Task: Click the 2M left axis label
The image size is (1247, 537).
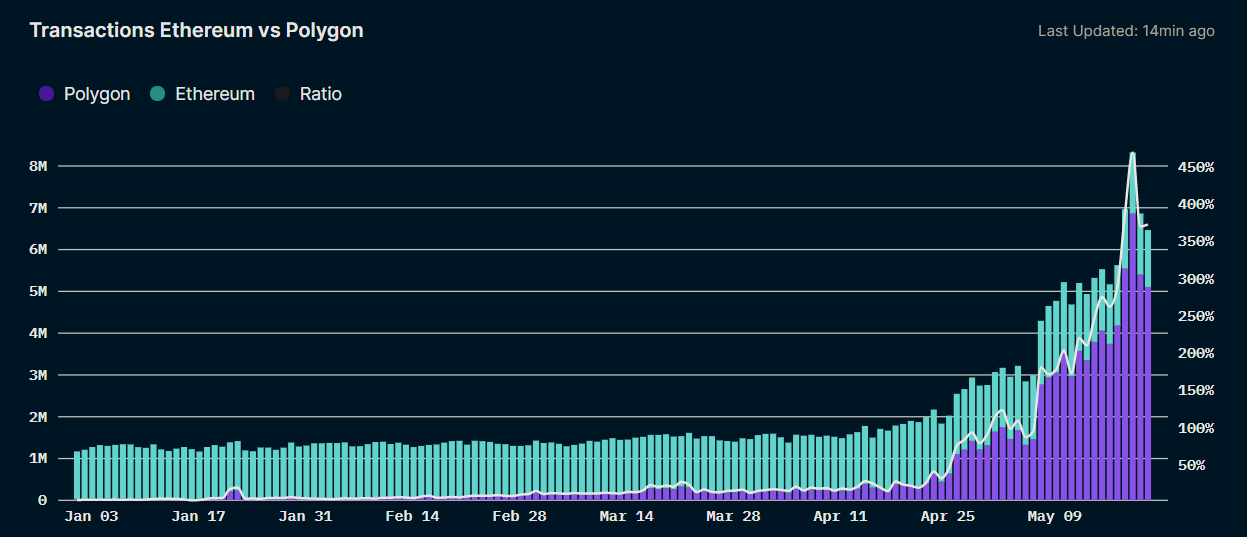Action: [x=38, y=417]
